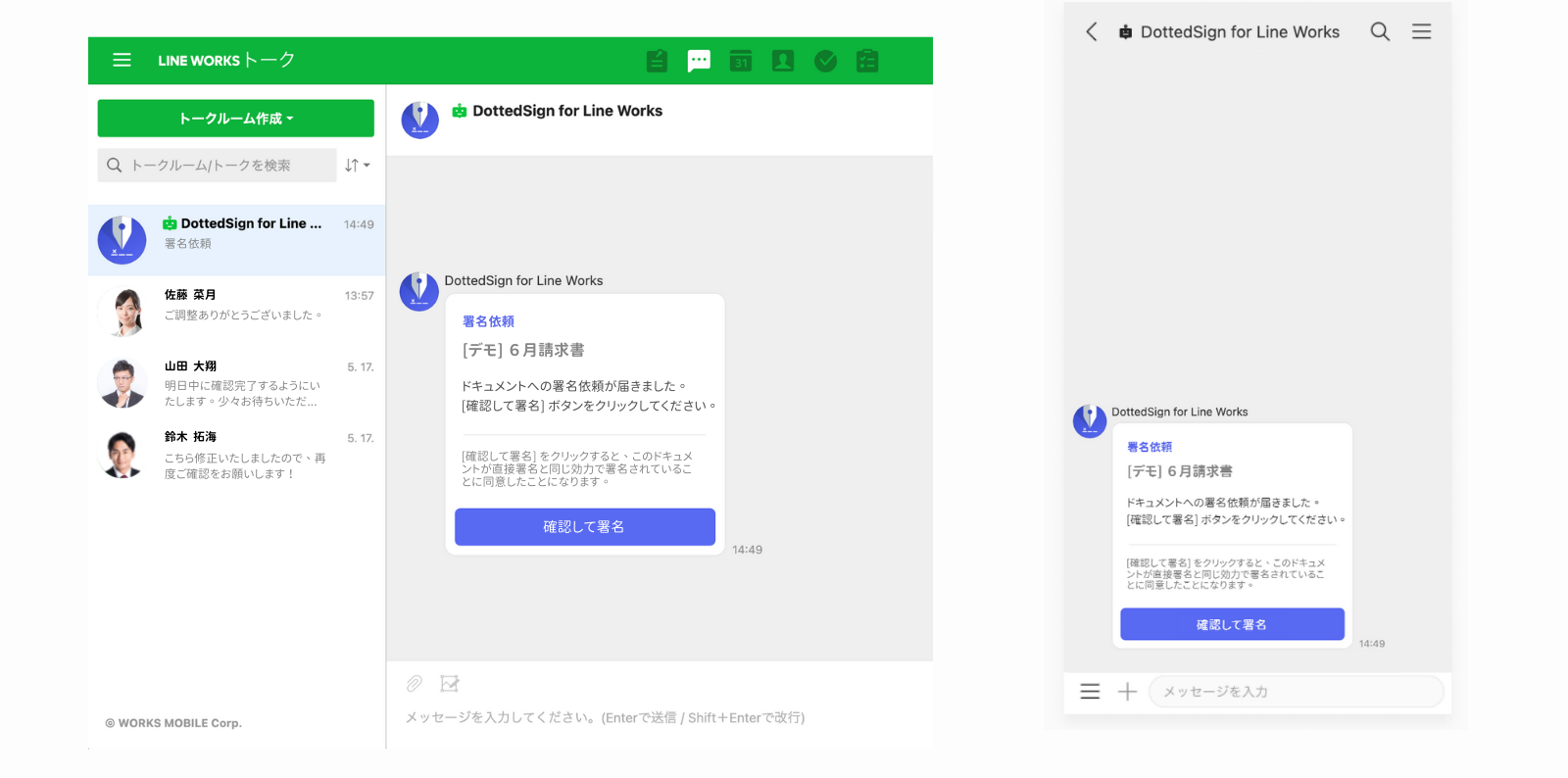Tap the plus icon in mobile input bar

1127,692
